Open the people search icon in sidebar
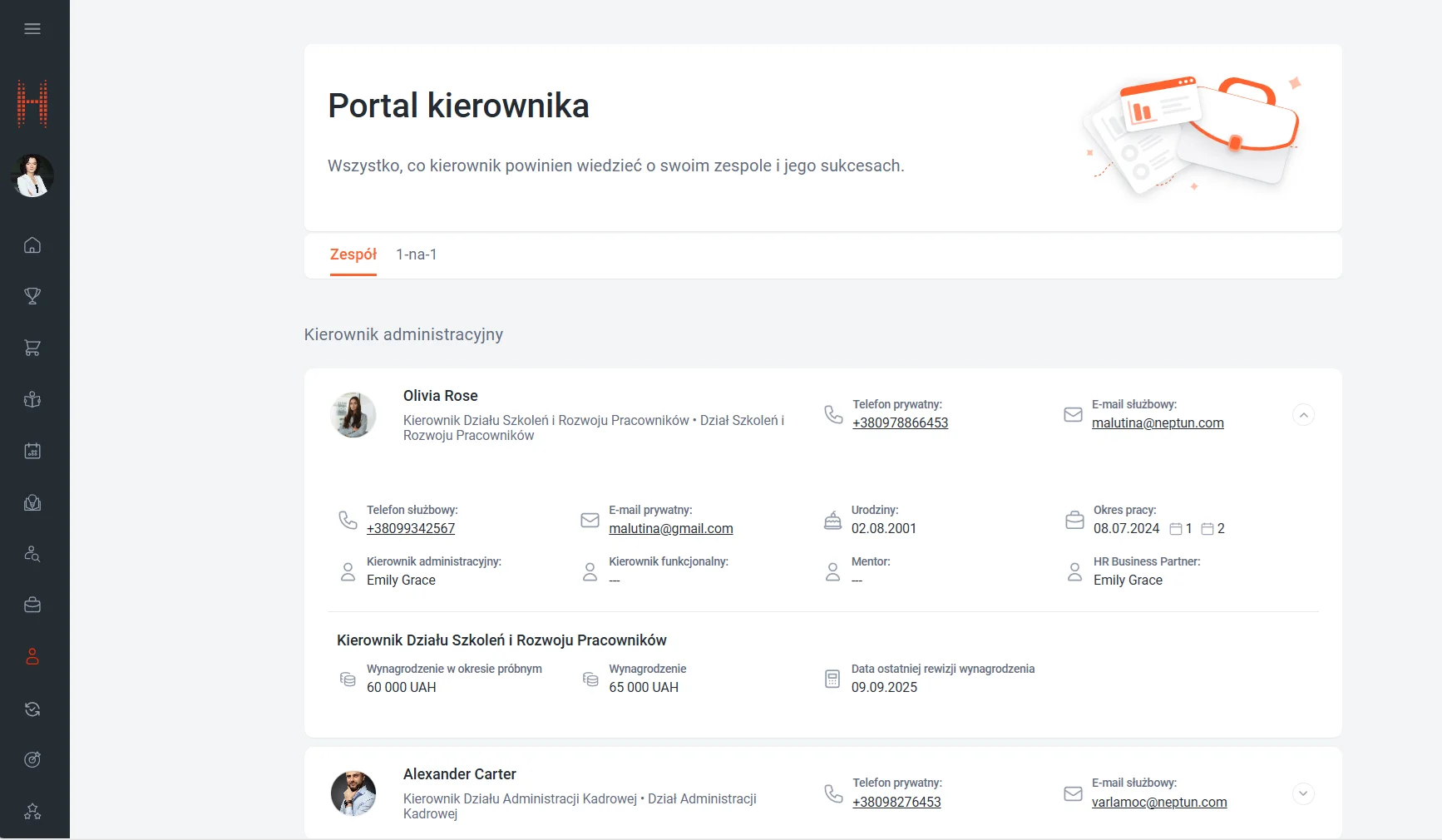 (32, 554)
